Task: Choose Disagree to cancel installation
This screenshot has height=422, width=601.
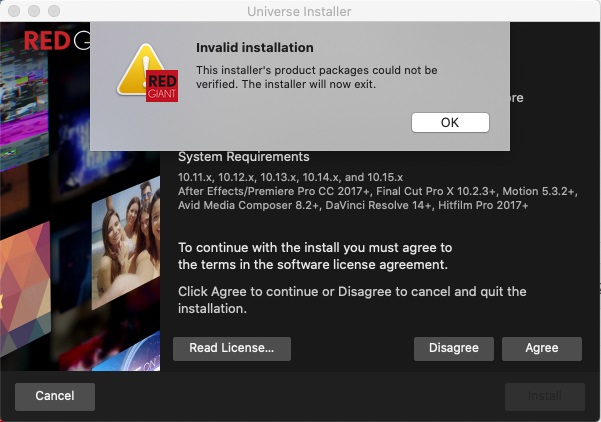Action: click(x=453, y=348)
